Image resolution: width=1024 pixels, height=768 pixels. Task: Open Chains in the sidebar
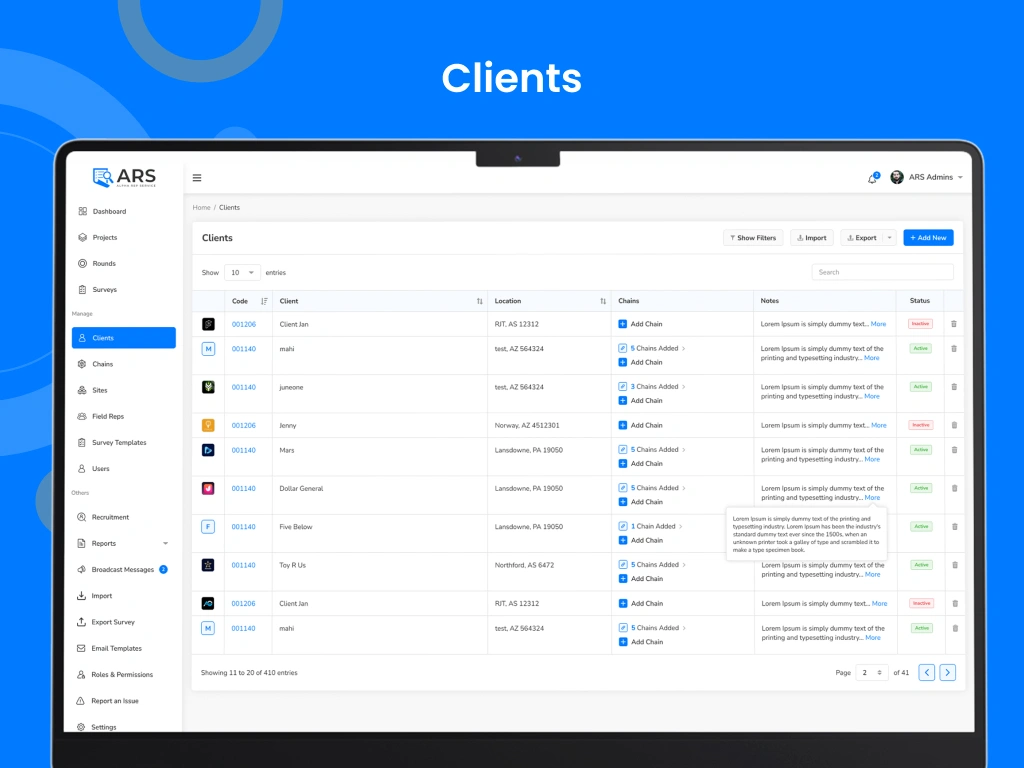(103, 364)
